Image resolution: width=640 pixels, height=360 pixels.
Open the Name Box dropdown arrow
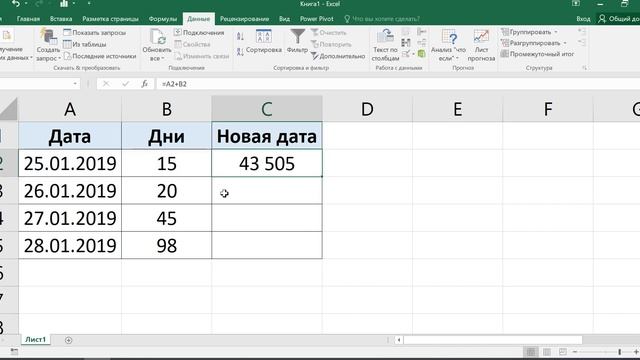point(75,84)
